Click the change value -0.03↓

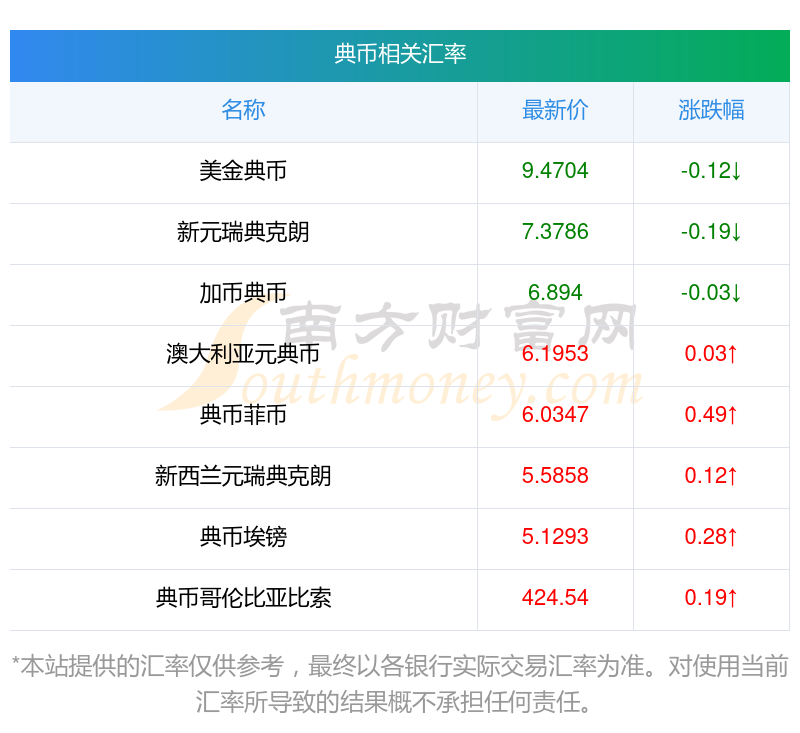pyautogui.click(x=711, y=293)
